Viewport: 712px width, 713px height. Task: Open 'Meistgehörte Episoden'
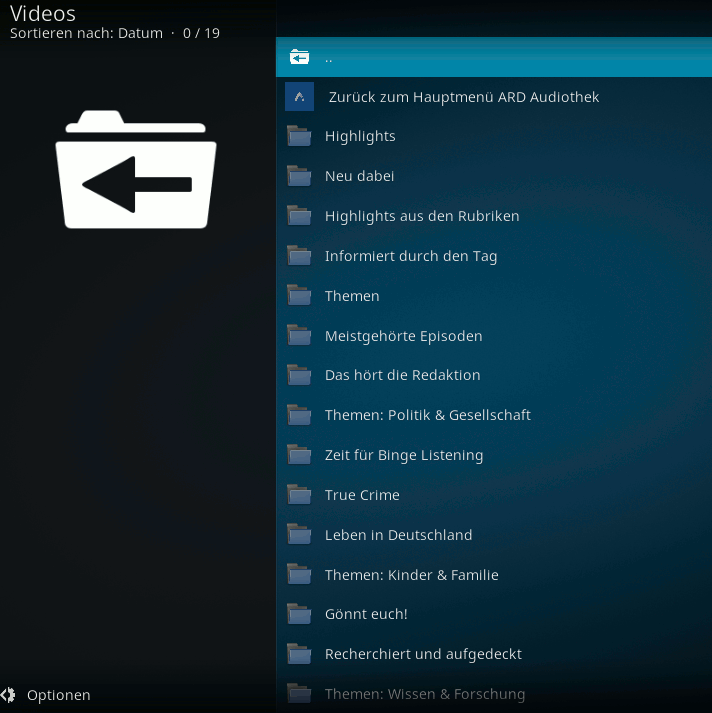pos(403,336)
